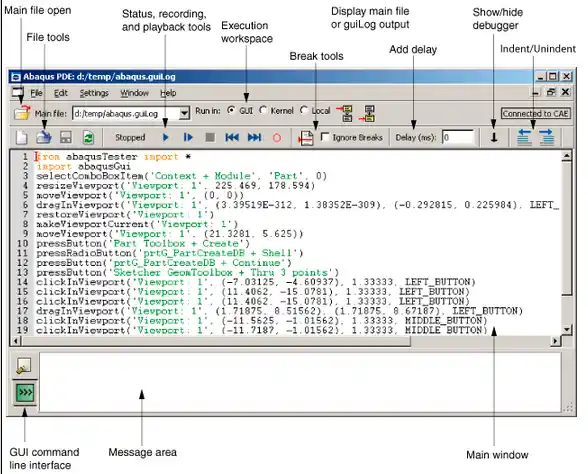Screen dimensions: 588x474
Task: Click the vertical scrollbar down arrow
Action: pos(567,330)
